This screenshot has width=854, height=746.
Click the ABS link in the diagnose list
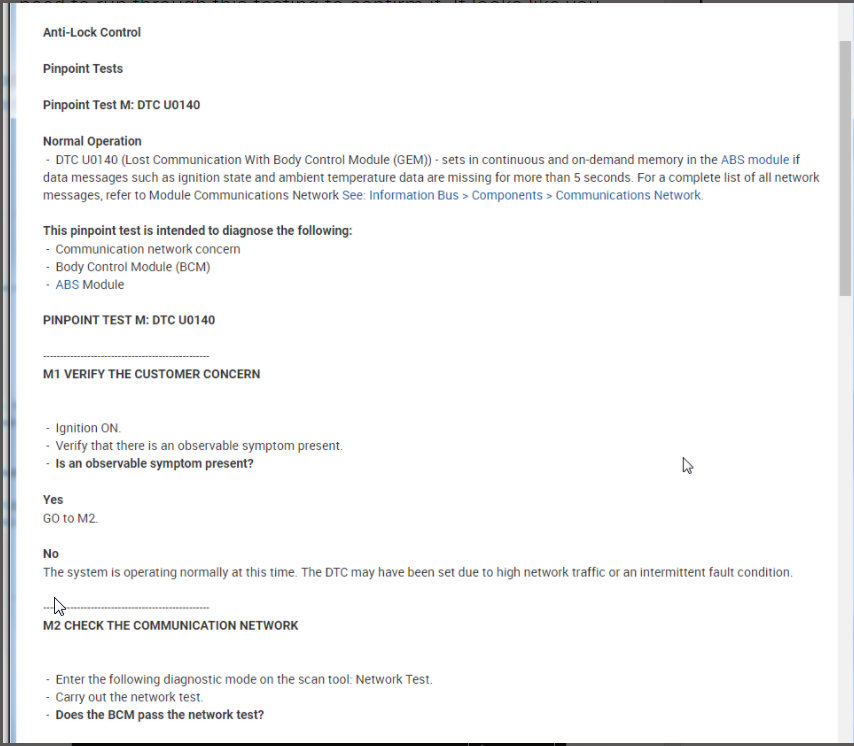[x=67, y=285]
